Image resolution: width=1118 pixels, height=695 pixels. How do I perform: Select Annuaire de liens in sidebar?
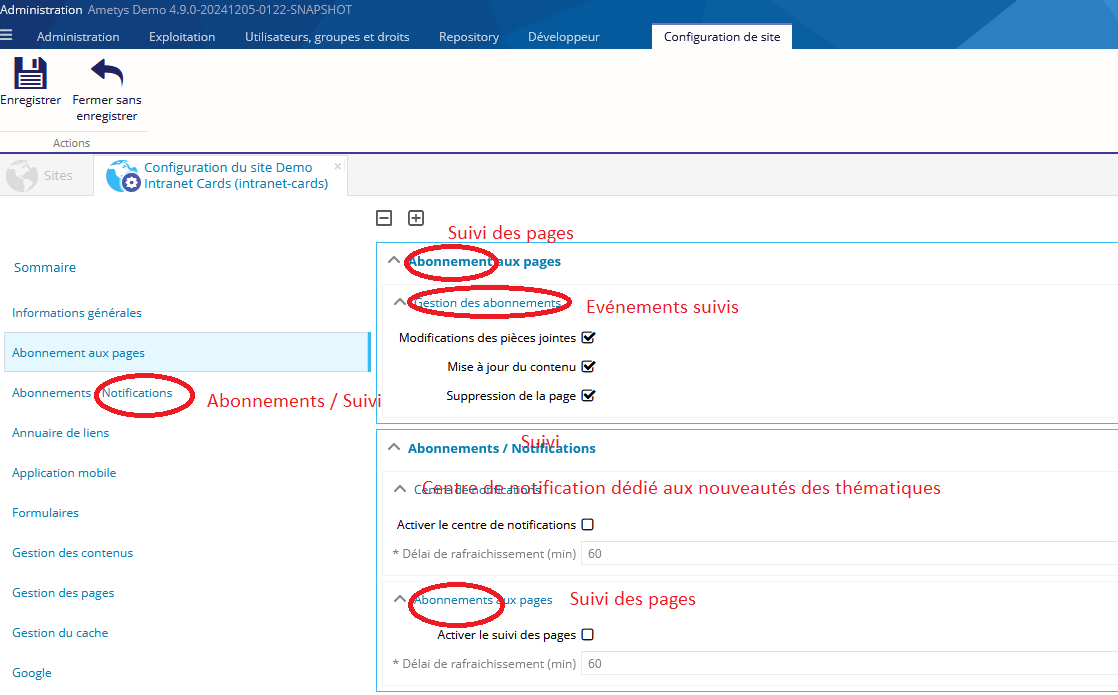(x=61, y=433)
